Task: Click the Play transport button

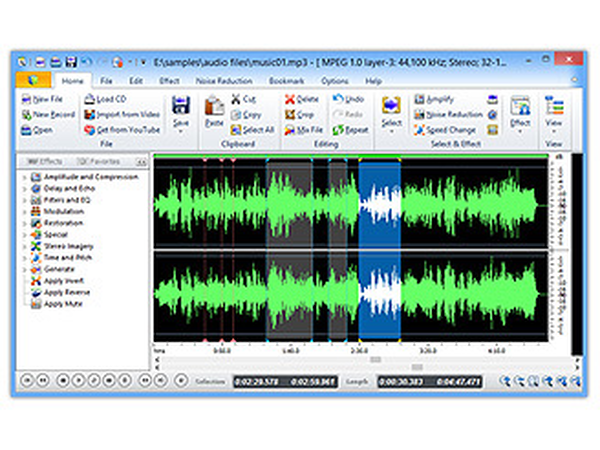Action: [78, 380]
